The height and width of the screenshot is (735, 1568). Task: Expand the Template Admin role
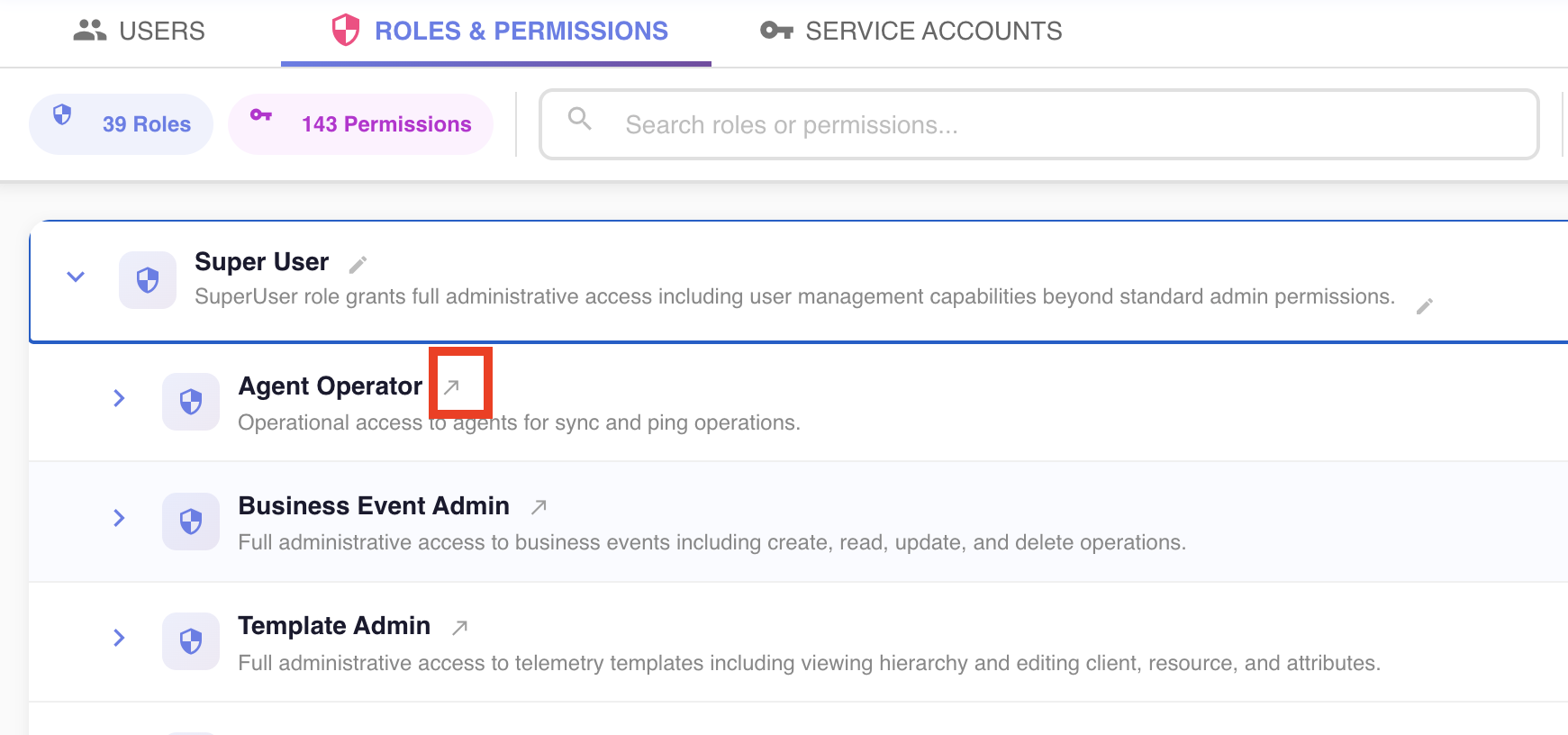(x=119, y=638)
